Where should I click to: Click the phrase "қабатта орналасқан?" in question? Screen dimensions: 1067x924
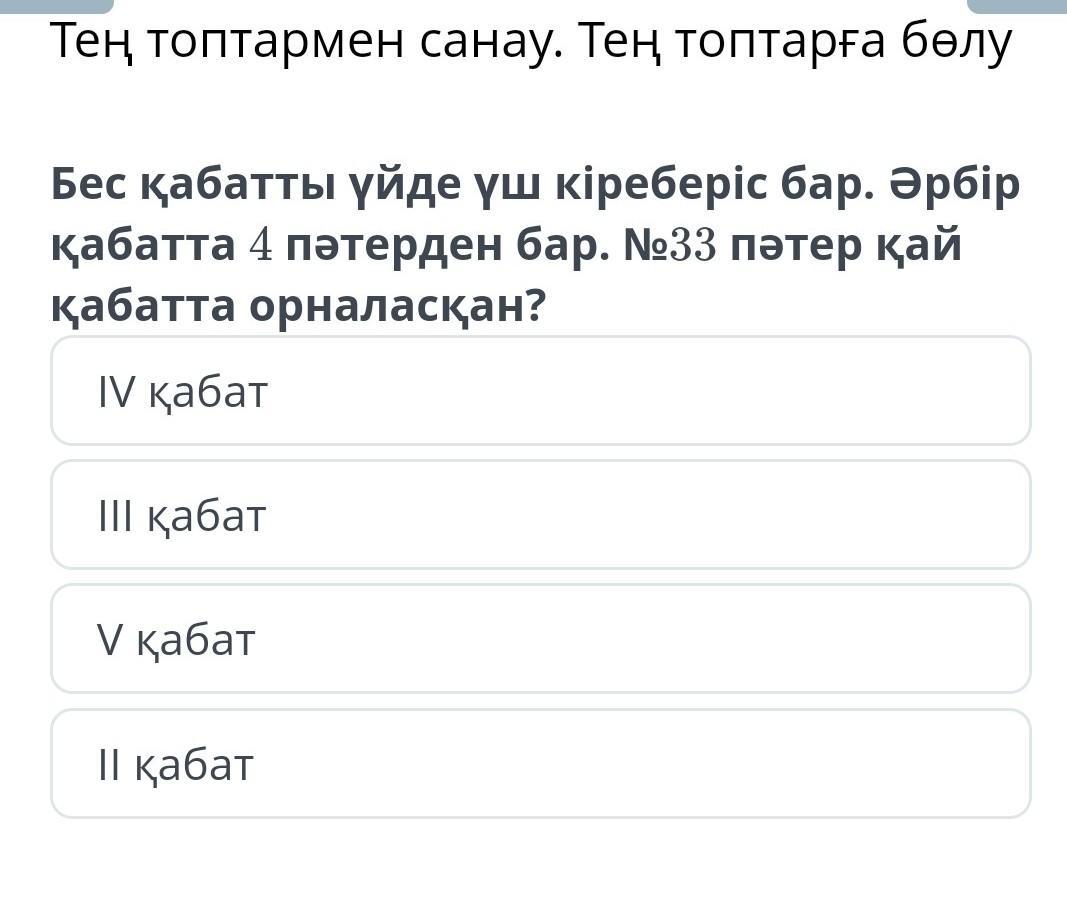[x=299, y=307]
